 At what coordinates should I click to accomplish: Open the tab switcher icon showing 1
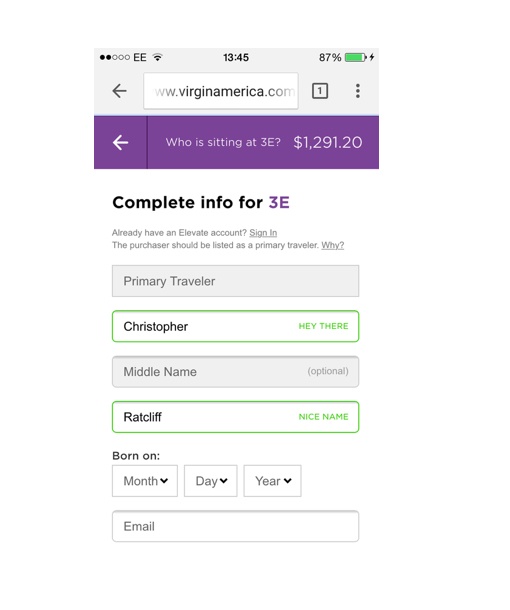pyautogui.click(x=320, y=91)
